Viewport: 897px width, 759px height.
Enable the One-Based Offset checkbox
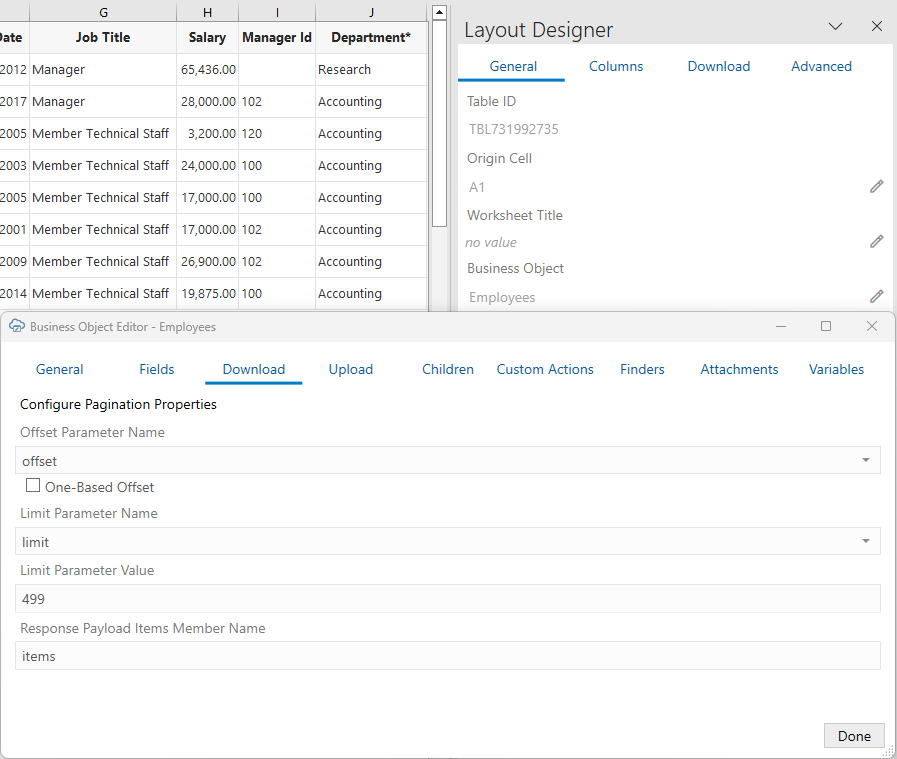33,486
